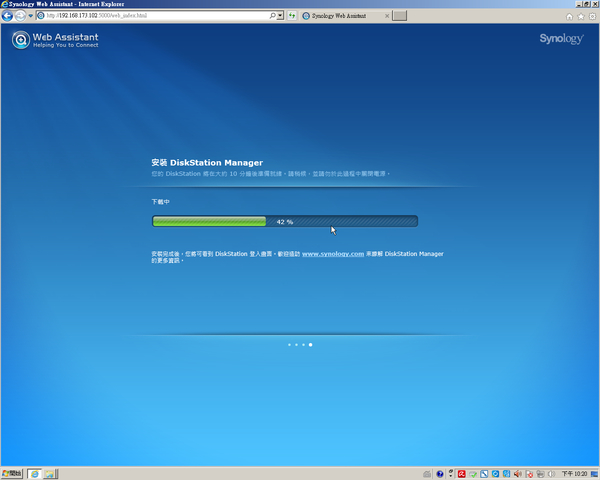Viewport: 600px width, 480px height.
Task: Open a new blank browser tab
Action: pyautogui.click(x=399, y=16)
